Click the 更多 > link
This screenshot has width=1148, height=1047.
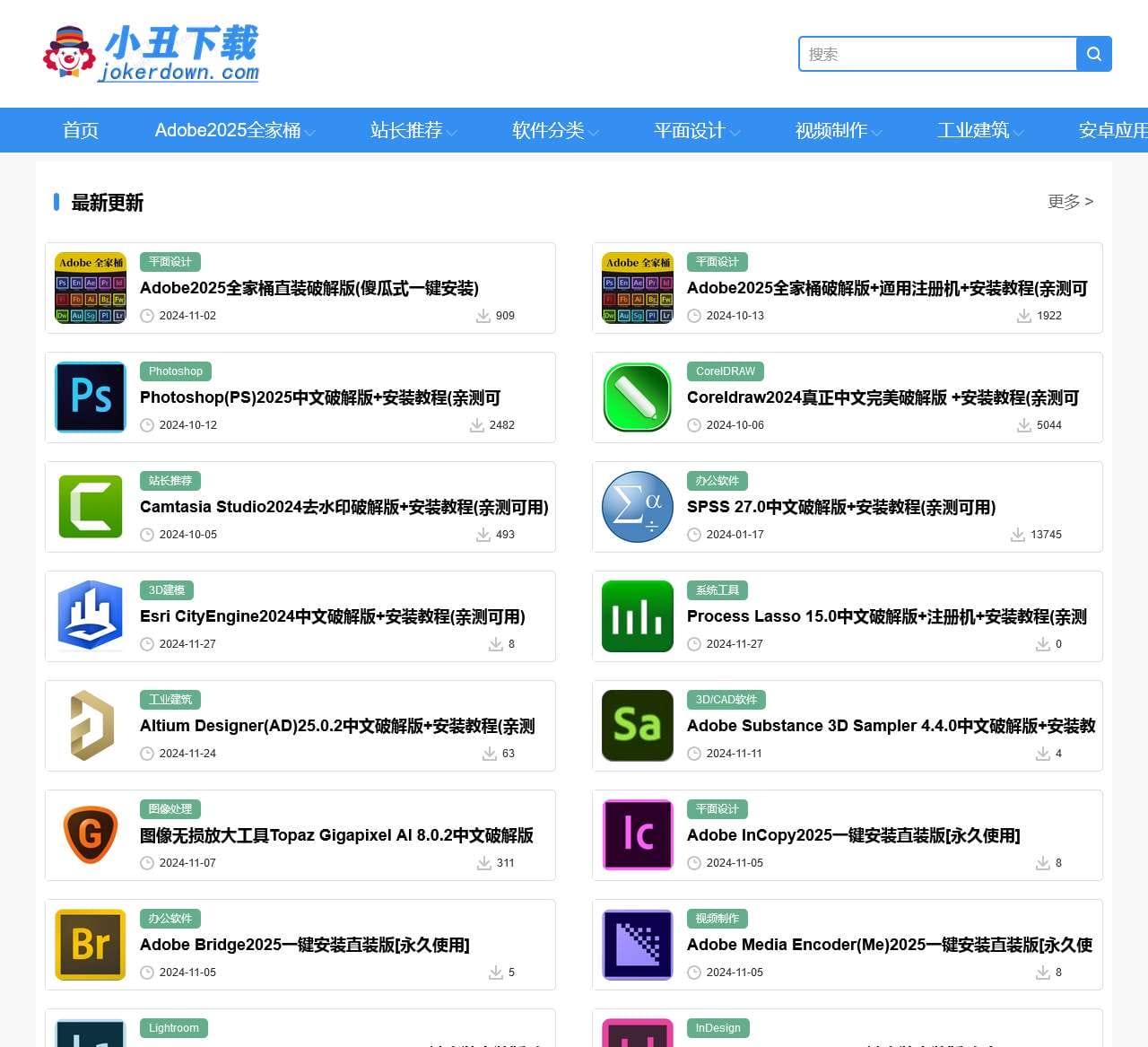pos(1070,202)
